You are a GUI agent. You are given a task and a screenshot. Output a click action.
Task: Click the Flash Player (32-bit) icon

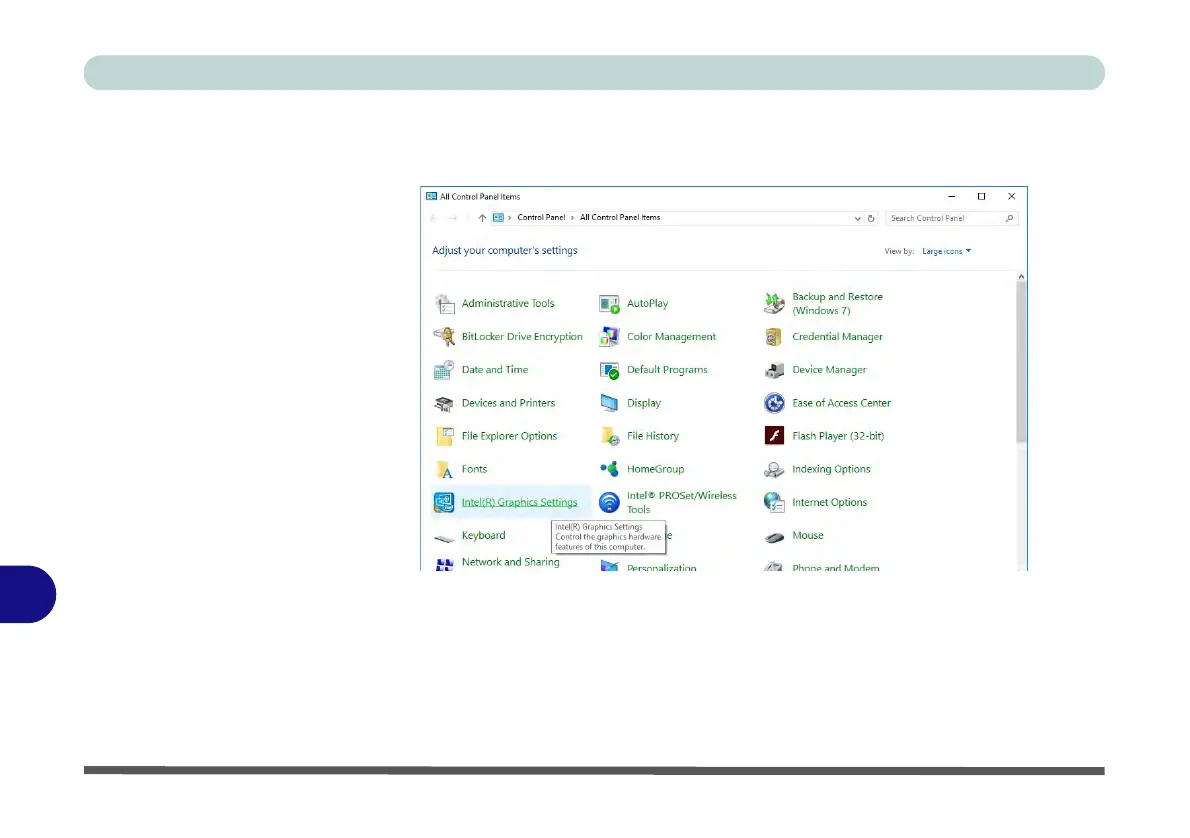click(x=774, y=436)
